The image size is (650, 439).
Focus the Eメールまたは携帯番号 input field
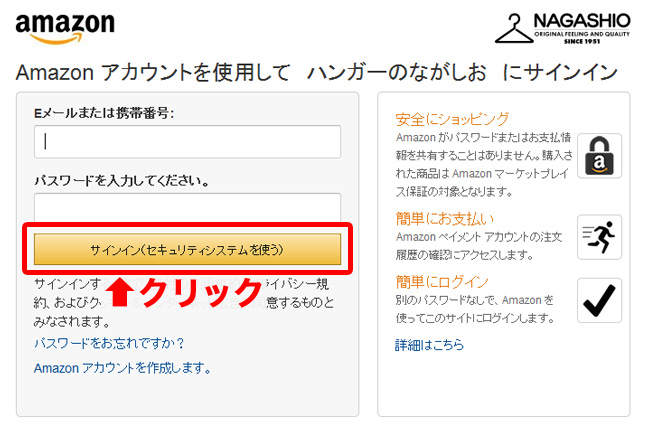pyautogui.click(x=187, y=142)
